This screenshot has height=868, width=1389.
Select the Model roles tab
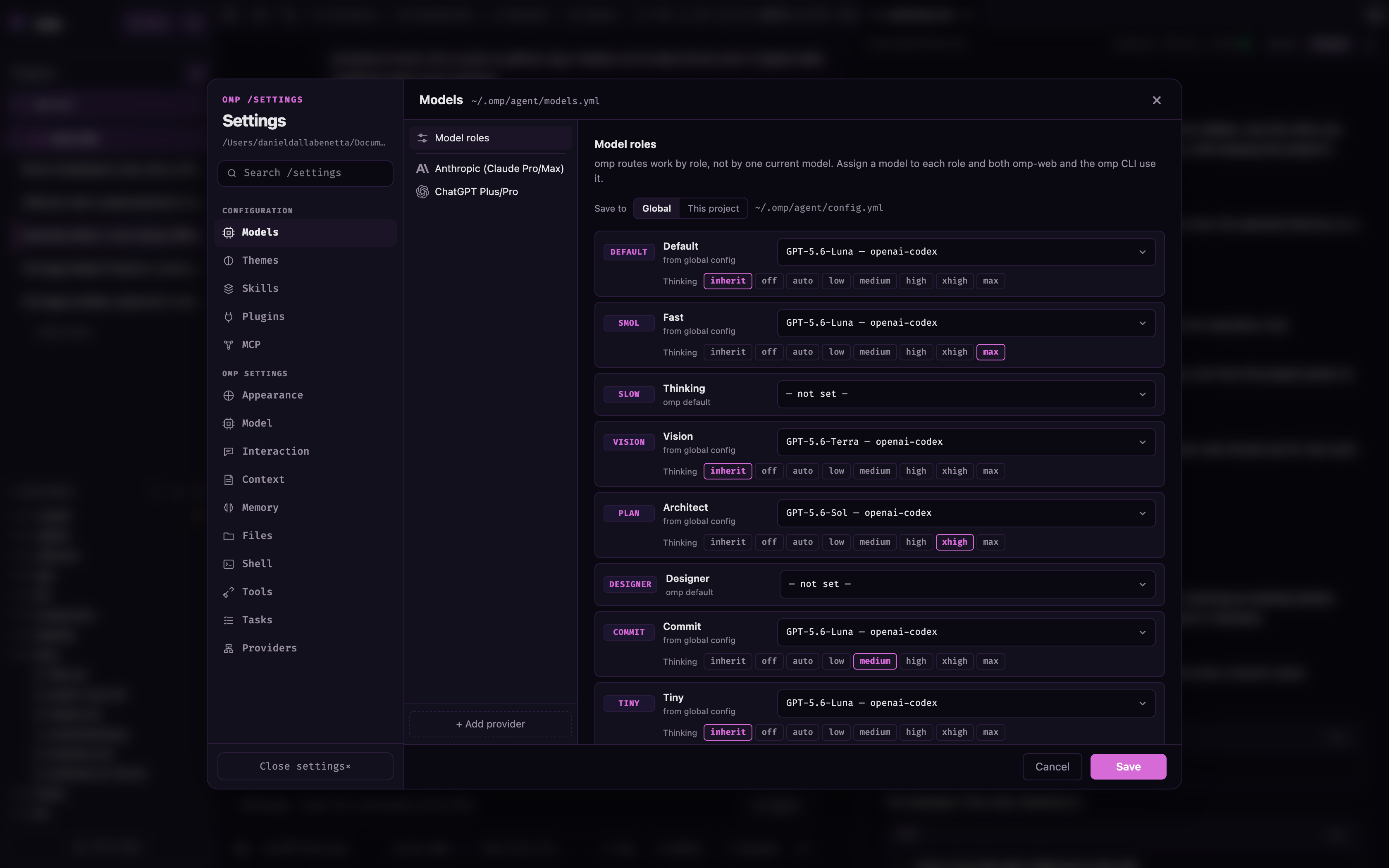491,138
